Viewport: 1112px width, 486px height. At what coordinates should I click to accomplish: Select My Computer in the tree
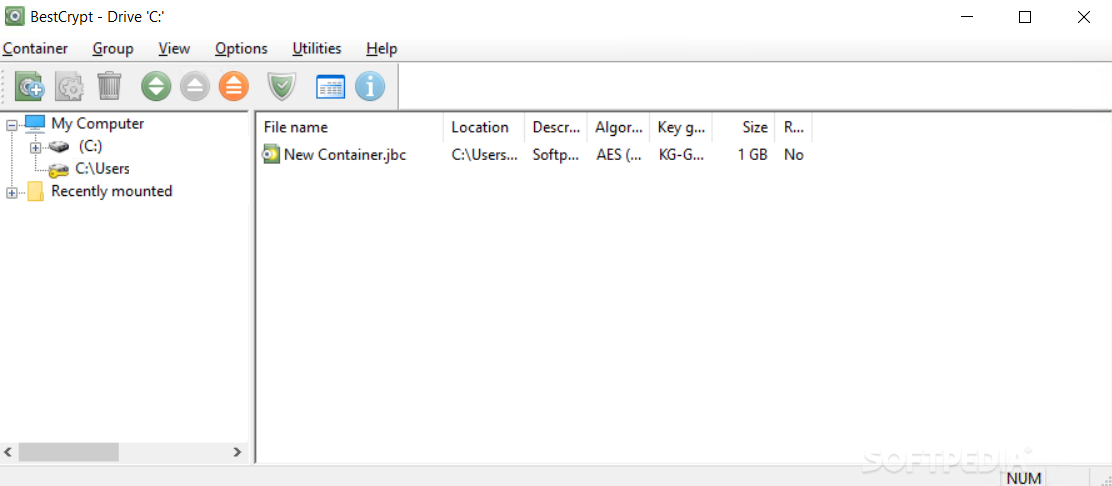98,123
